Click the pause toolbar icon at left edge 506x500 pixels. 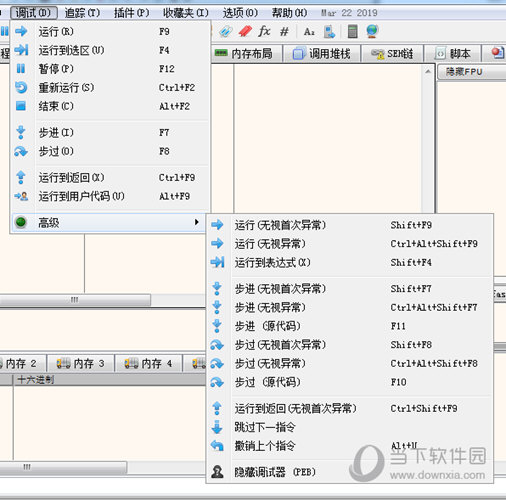[x=4, y=32]
